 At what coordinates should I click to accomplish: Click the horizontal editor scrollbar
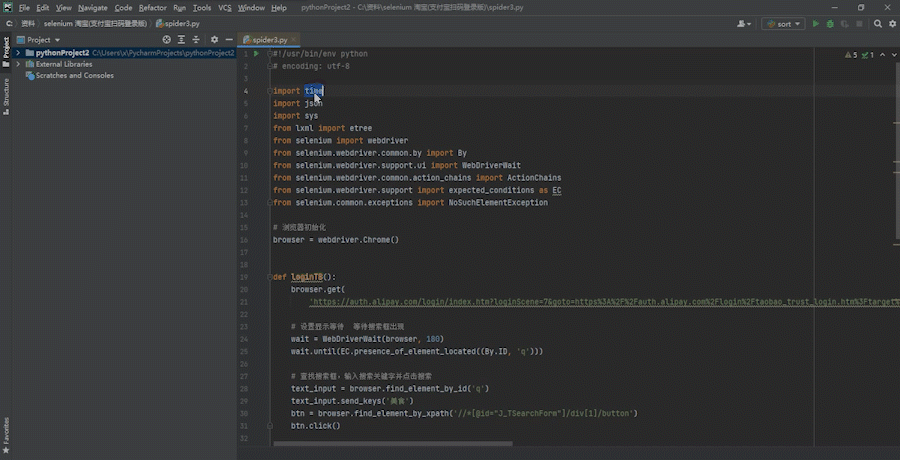[393, 443]
